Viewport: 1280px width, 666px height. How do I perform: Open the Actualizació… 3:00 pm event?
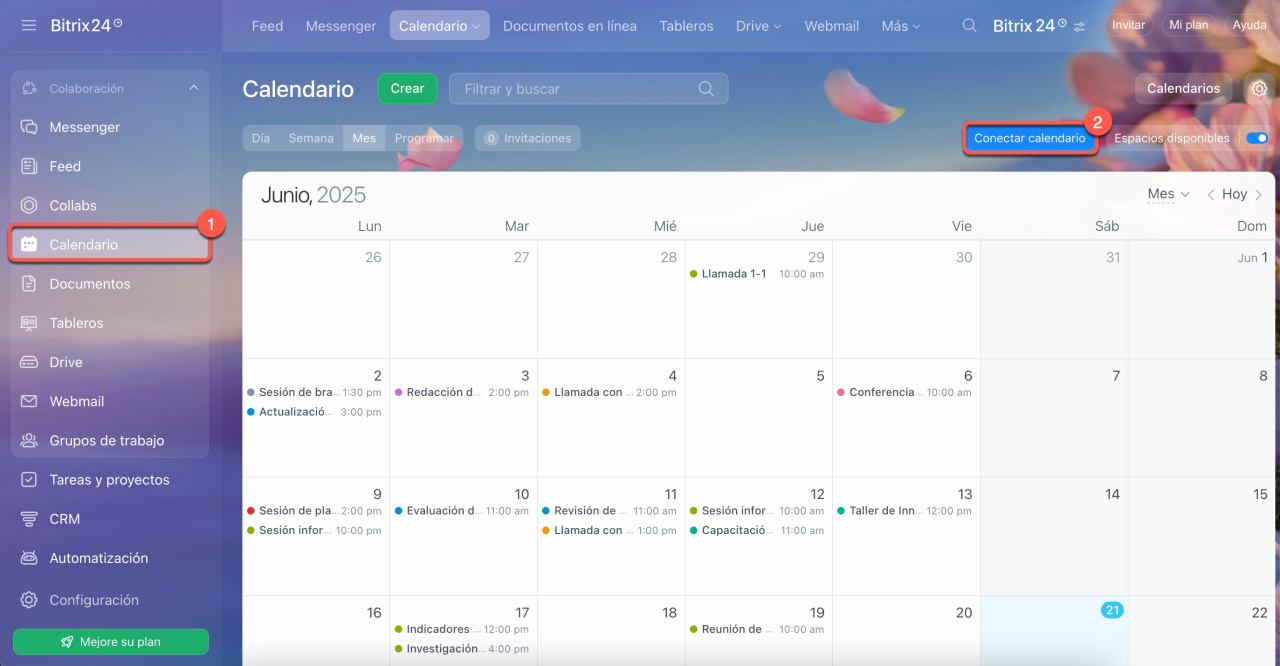point(315,412)
